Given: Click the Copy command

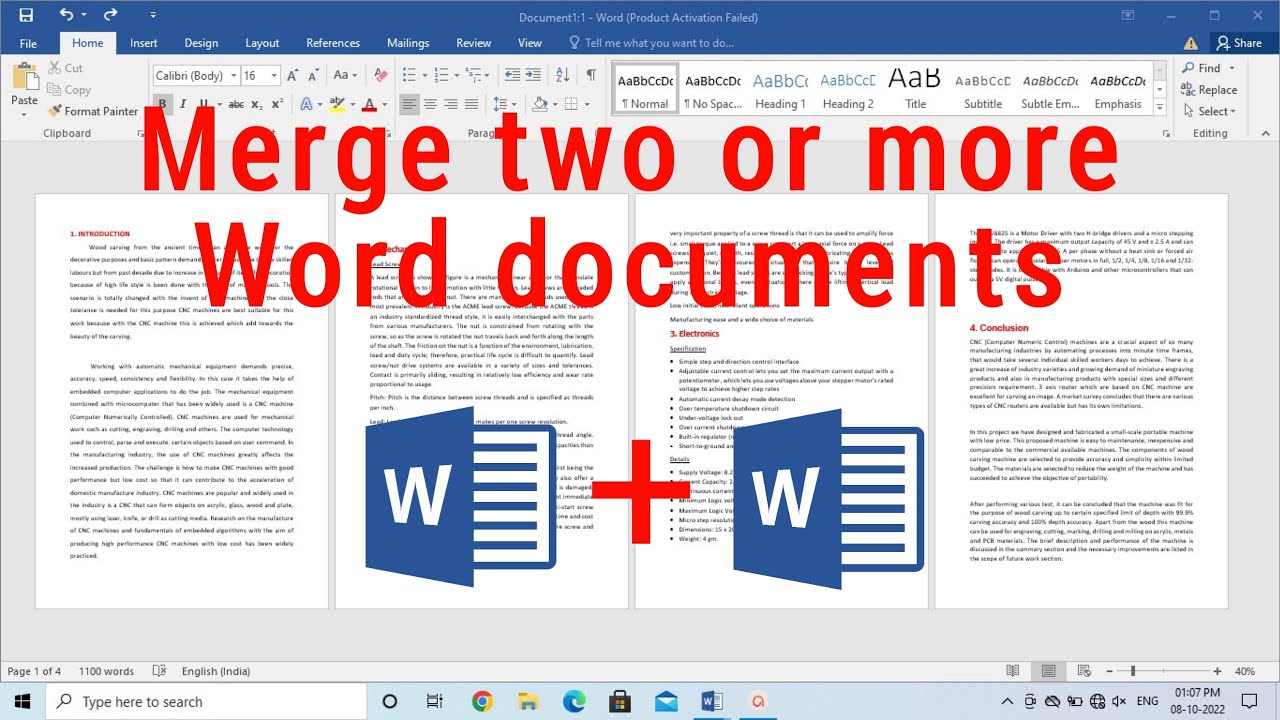Looking at the screenshot, I should pos(68,90).
